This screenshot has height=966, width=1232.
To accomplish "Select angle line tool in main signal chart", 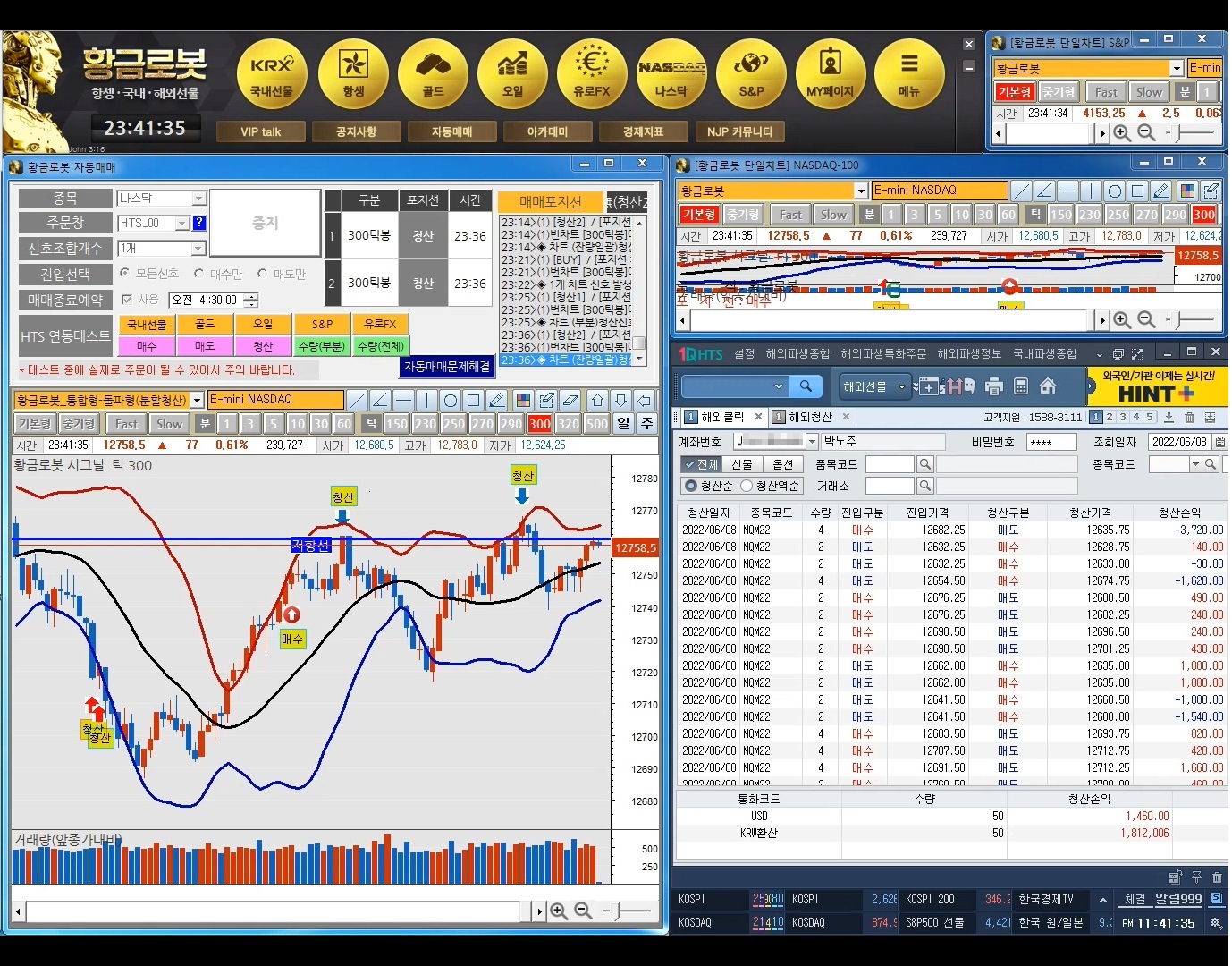I will [380, 400].
